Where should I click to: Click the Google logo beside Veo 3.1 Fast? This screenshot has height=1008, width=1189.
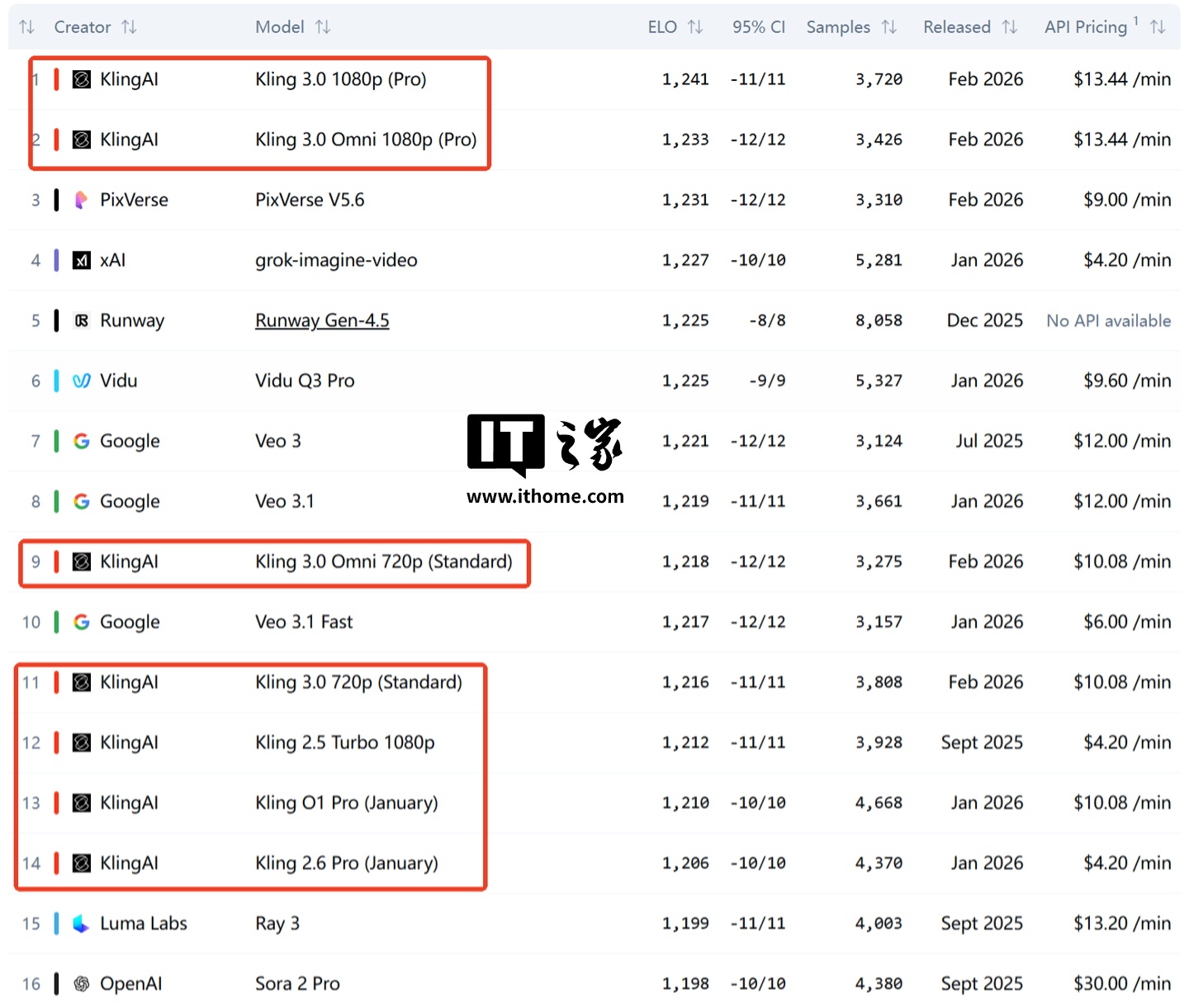point(82,622)
